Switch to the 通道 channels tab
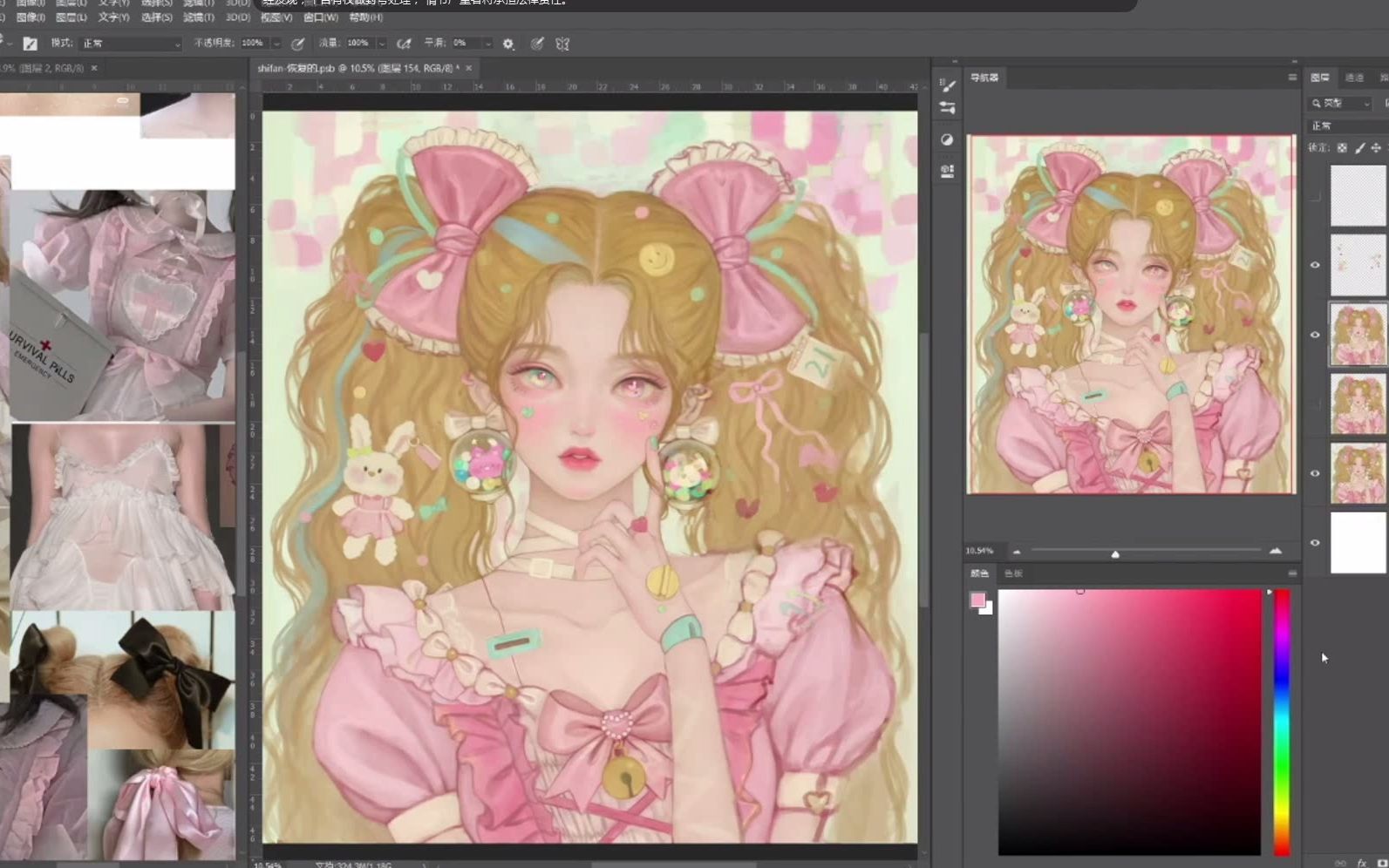The width and height of the screenshot is (1389, 868). (1354, 78)
